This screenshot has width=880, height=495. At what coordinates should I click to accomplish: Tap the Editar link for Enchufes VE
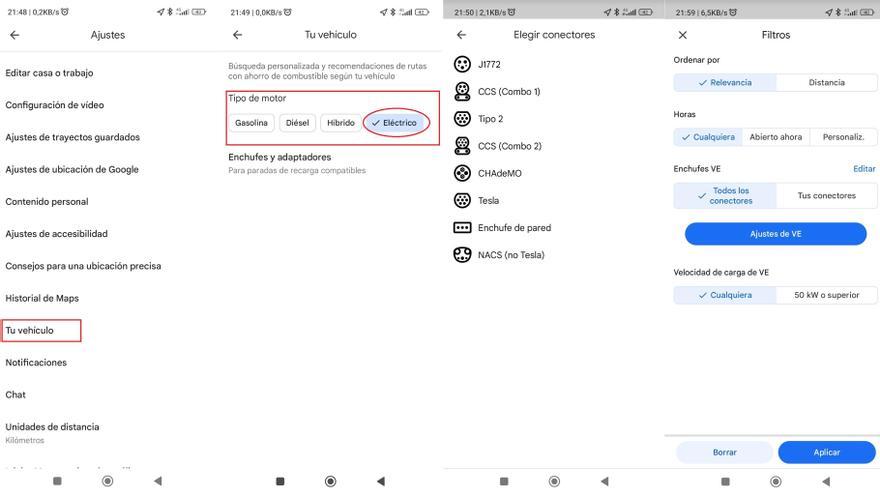coord(864,168)
